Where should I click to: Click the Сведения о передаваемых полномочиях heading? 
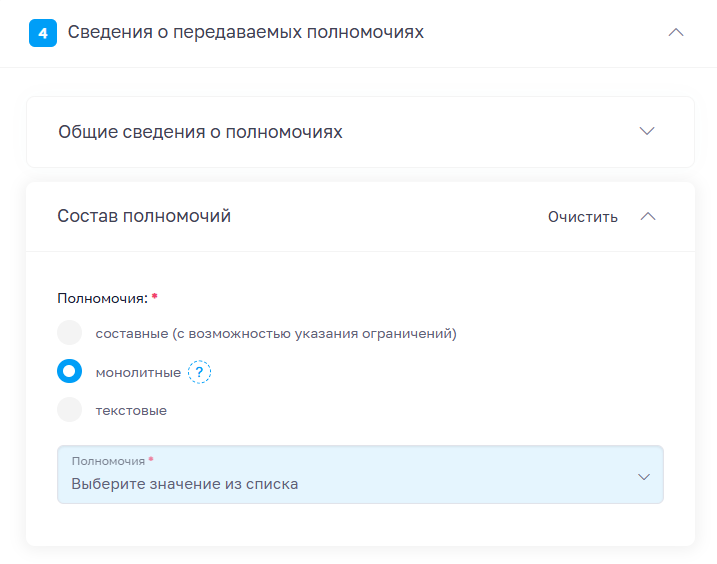pos(246,32)
